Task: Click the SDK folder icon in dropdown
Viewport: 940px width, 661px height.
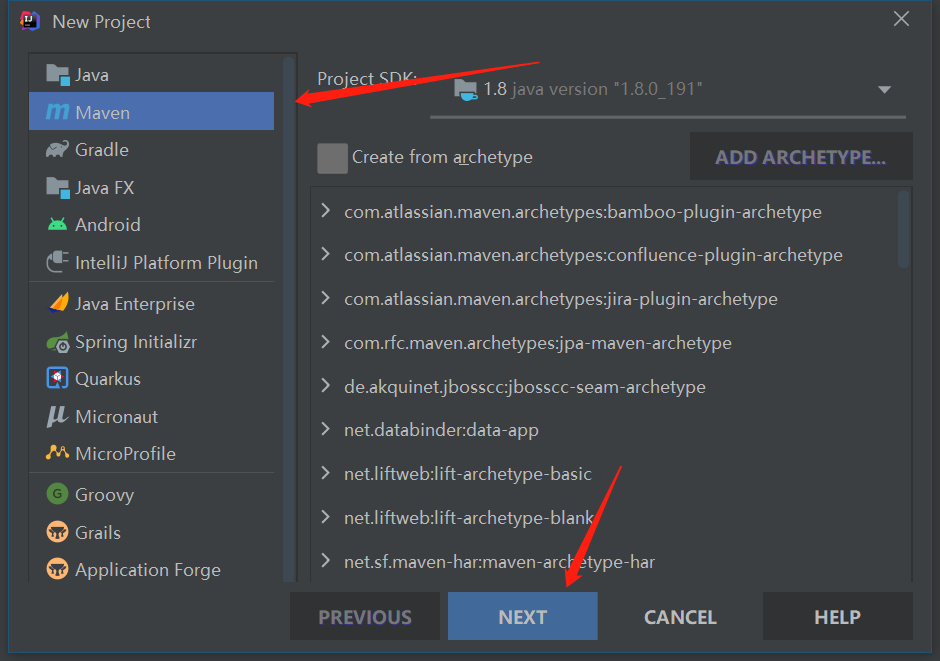Action: 465,89
